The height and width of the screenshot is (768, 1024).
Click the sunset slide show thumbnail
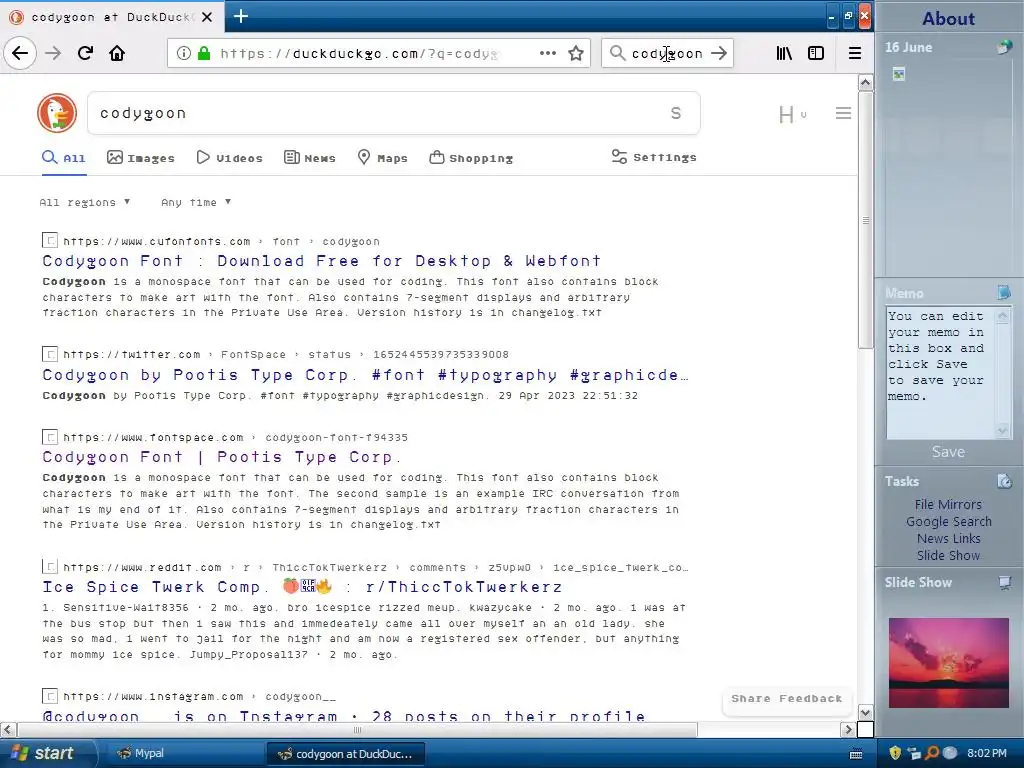pos(948,662)
